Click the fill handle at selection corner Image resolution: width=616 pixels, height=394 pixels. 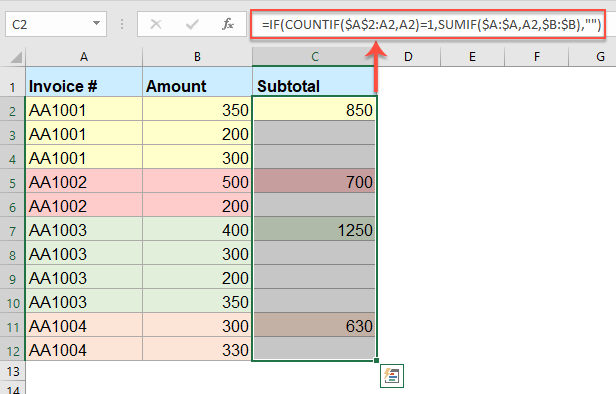click(376, 360)
